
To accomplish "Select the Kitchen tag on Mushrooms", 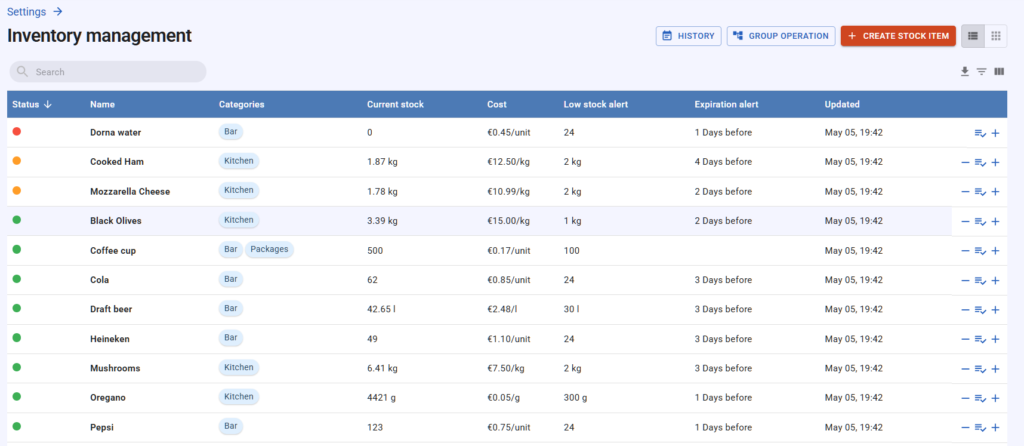I will coord(238,367).
